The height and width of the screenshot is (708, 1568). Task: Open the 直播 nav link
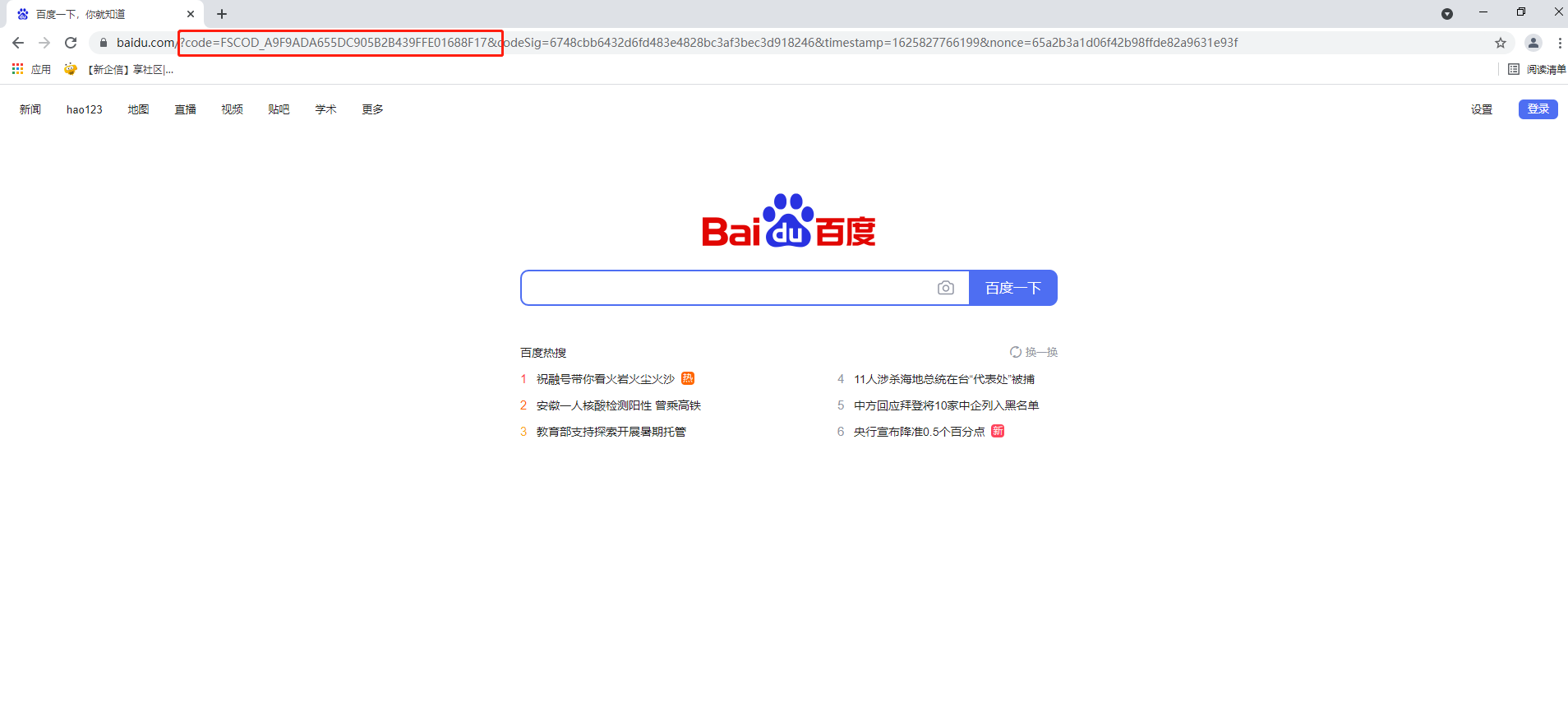click(186, 109)
